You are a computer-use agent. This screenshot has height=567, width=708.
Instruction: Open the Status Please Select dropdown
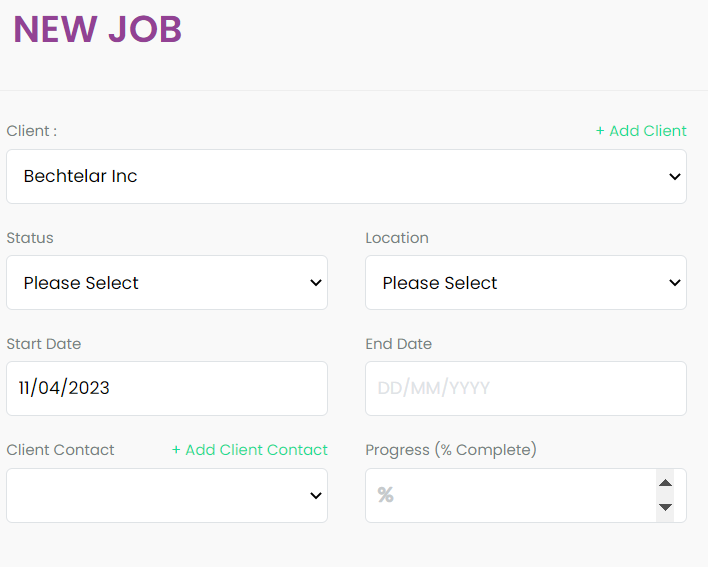pos(167,283)
